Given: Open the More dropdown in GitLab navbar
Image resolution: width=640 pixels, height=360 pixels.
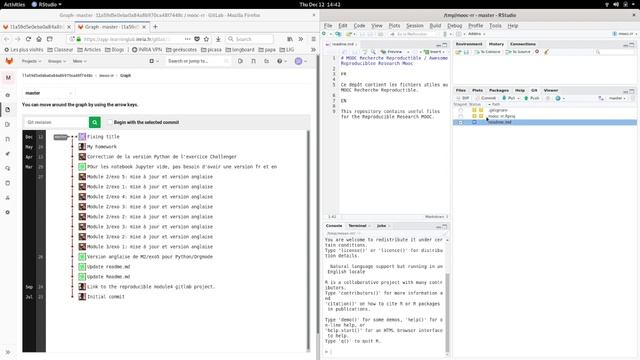Looking at the screenshot, I should [x=79, y=61].
